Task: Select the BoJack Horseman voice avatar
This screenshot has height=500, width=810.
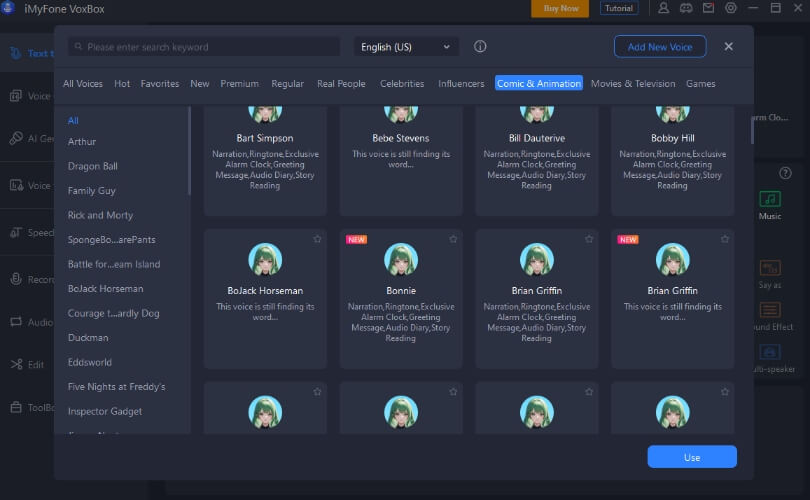Action: click(x=265, y=259)
